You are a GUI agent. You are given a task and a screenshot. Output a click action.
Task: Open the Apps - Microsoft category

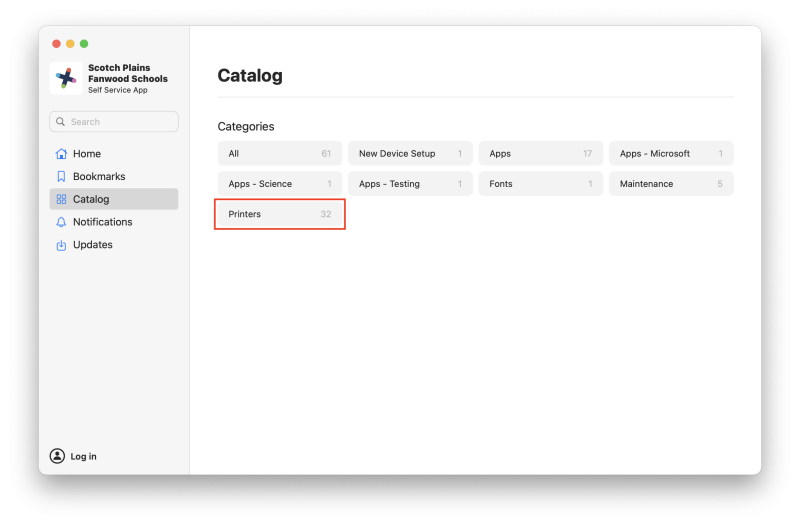(670, 154)
